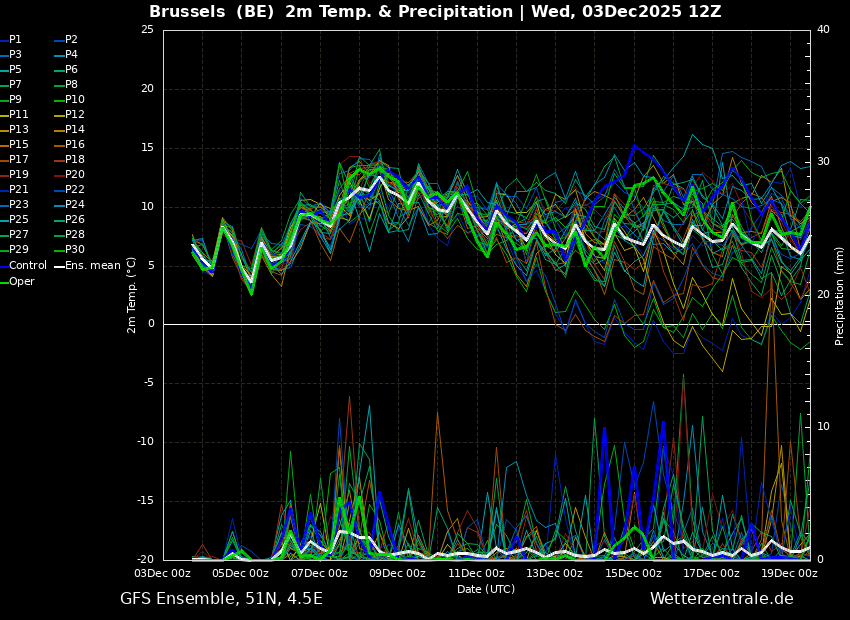Click legend label P29
Image resolution: width=850 pixels, height=620 pixels.
pos(14,249)
